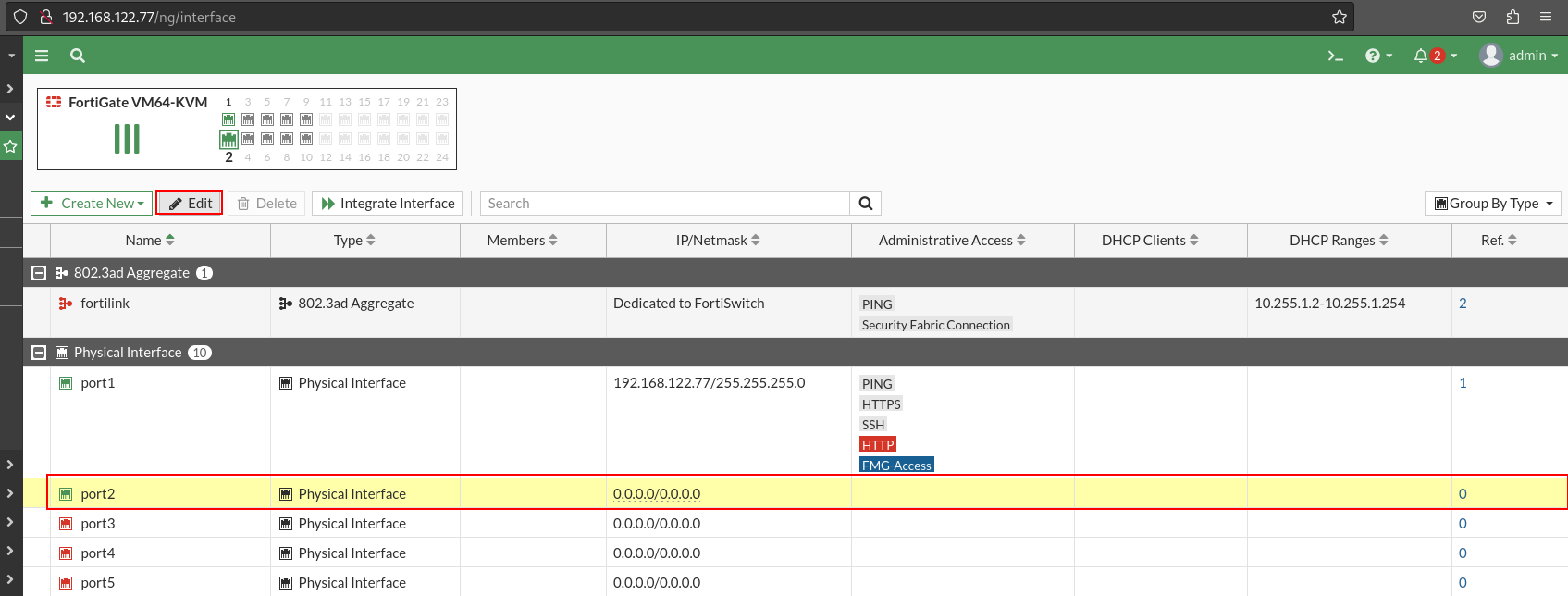Select port 2 on the faceplate diagram

tap(228, 139)
